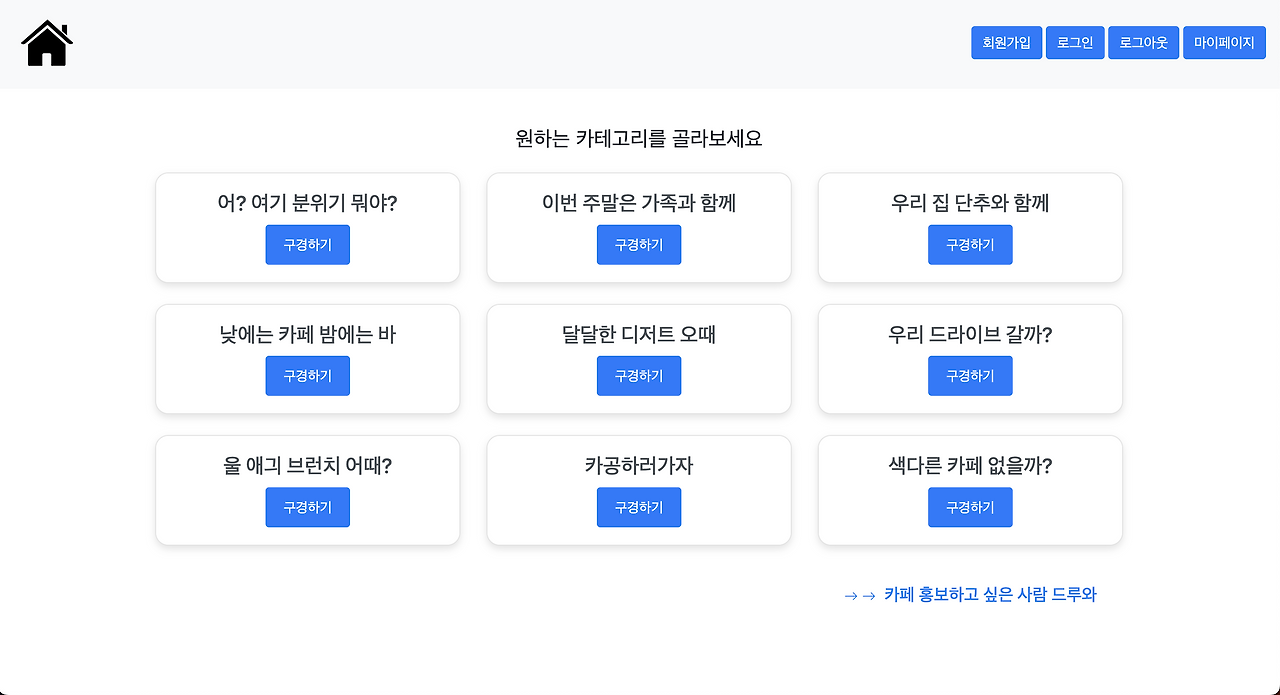
Task: Click the 로그인 button
Action: coord(1075,43)
